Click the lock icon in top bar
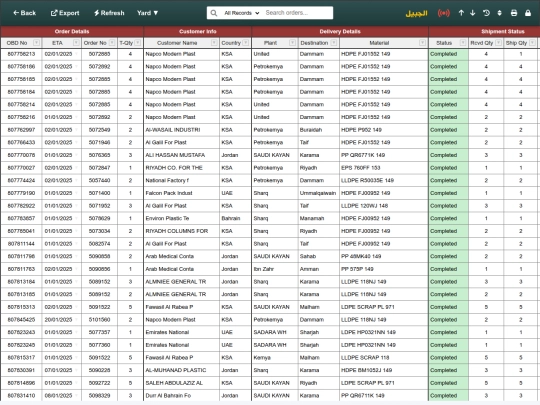The image size is (540, 405). pyautogui.click(x=528, y=13)
